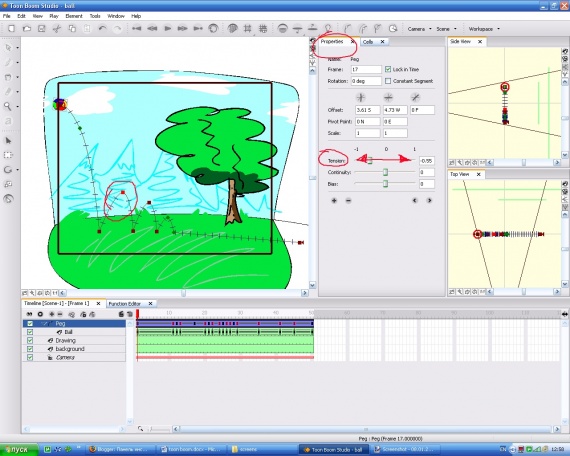Open the Edit menu

coord(21,16)
